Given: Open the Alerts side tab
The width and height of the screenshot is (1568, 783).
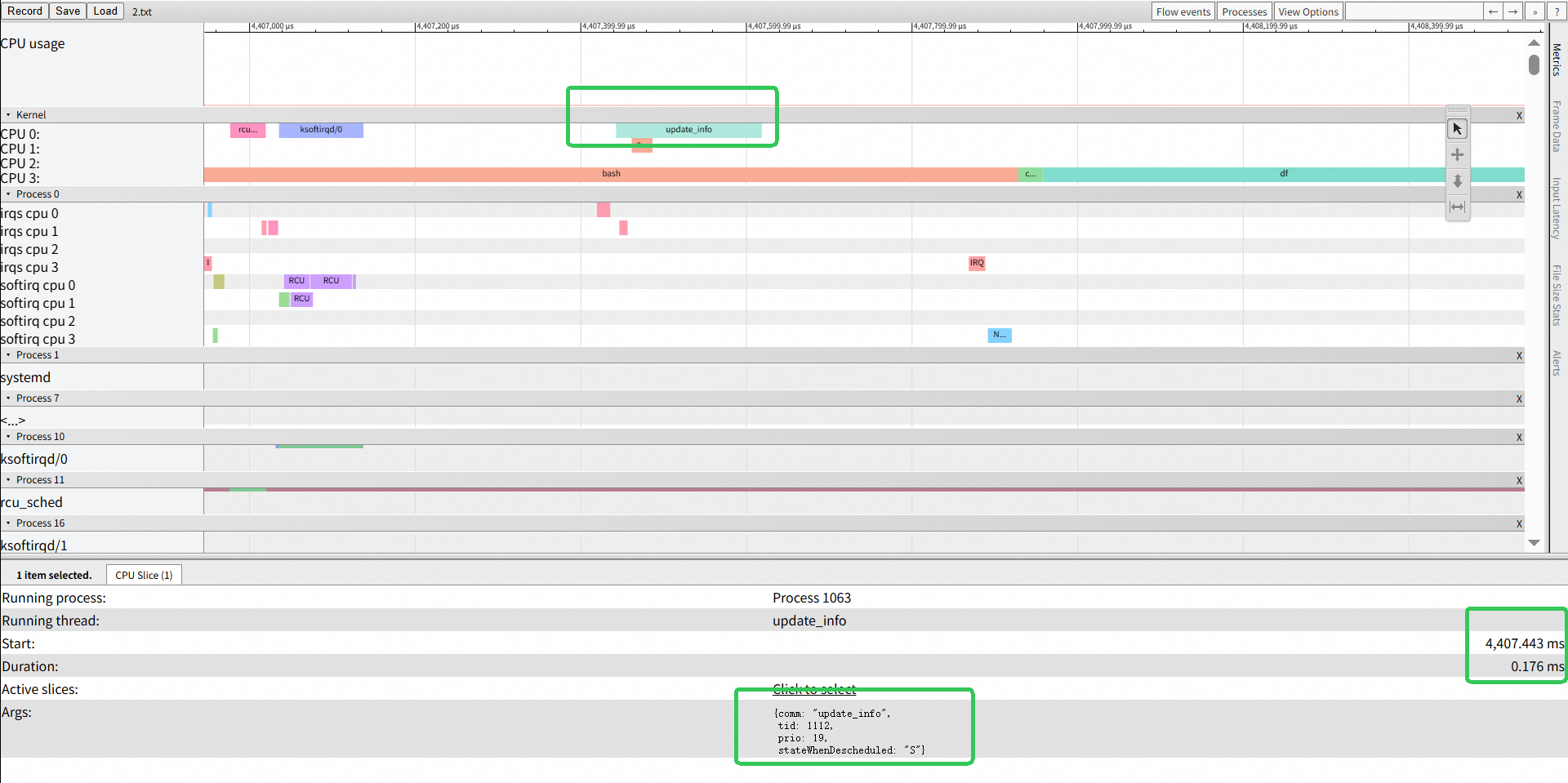Looking at the screenshot, I should (x=1557, y=363).
